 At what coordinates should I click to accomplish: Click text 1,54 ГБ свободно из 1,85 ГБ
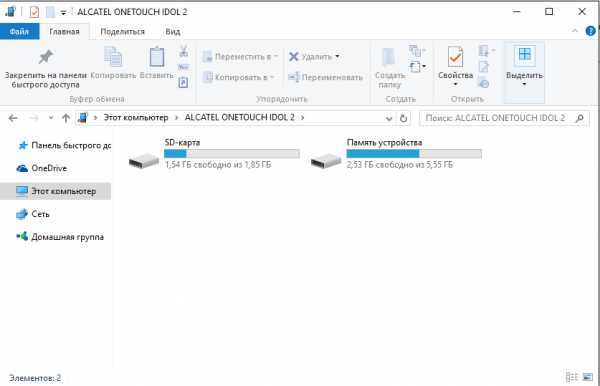pyautogui.click(x=218, y=165)
